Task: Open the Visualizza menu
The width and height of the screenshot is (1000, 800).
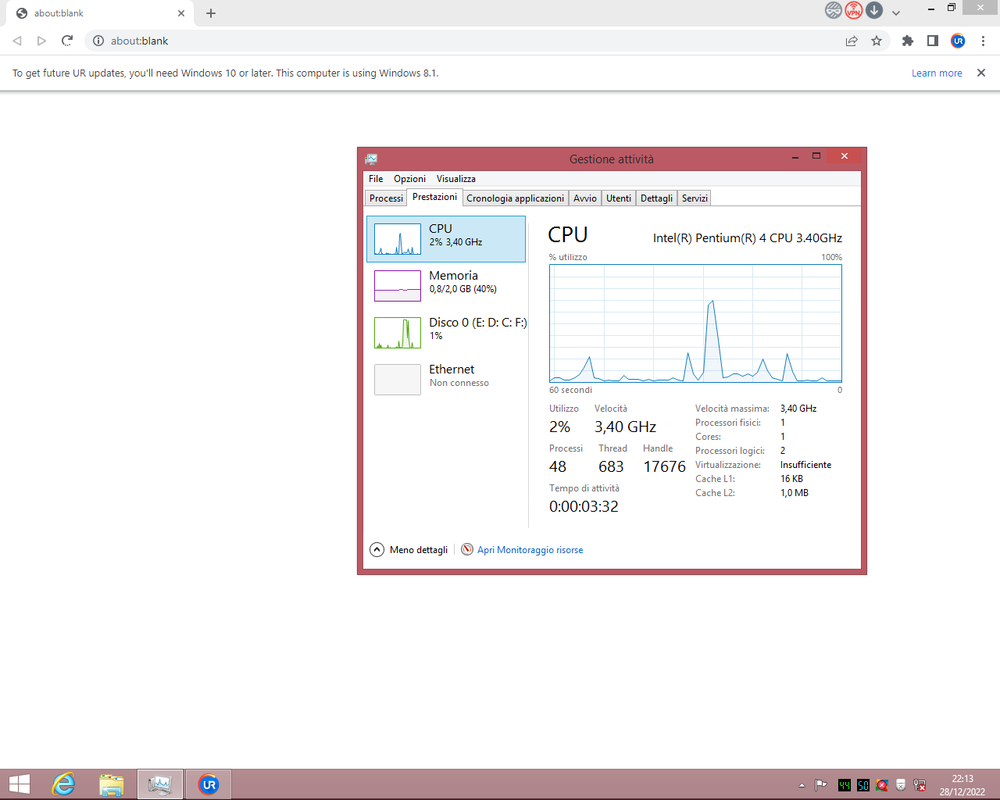Action: coord(455,179)
